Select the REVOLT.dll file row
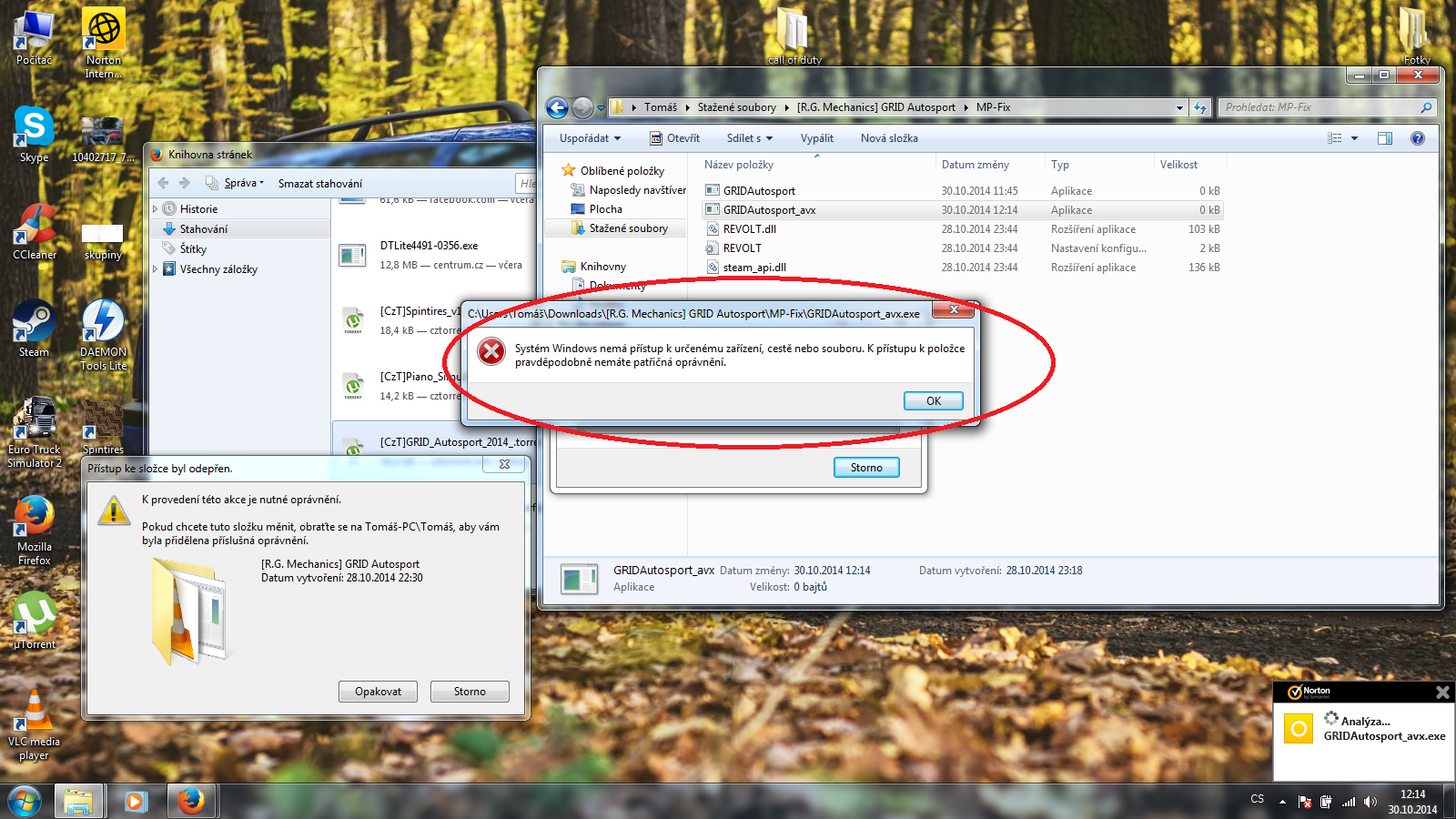 coord(963,229)
